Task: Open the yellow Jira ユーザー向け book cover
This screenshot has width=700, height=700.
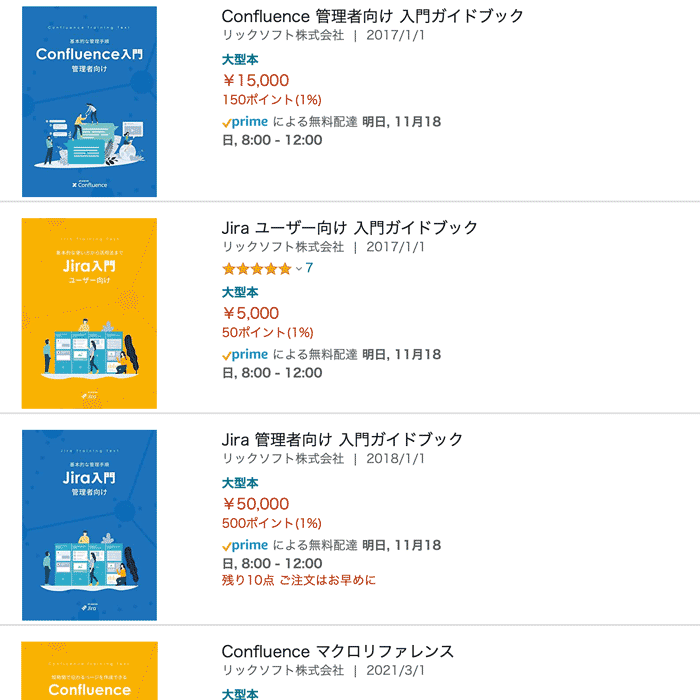Action: click(89, 313)
